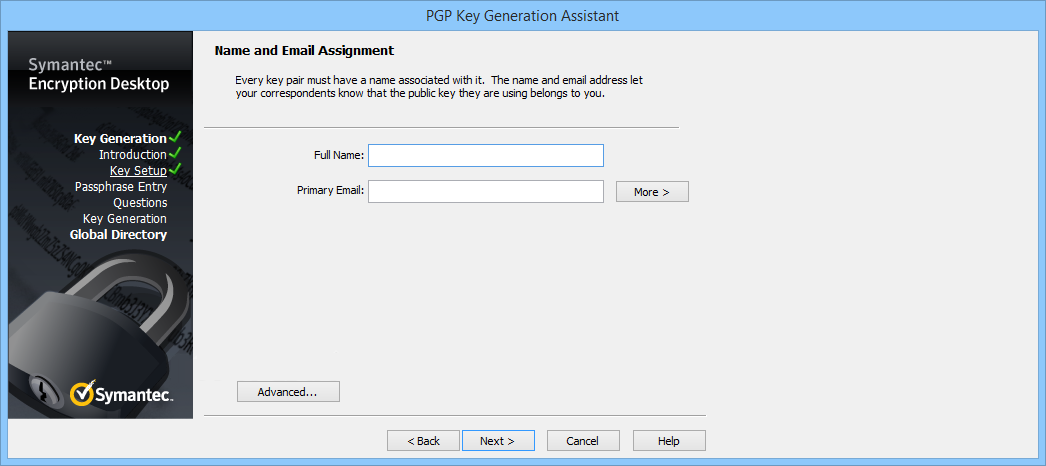Open the Advanced key settings
The height and width of the screenshot is (466, 1046).
click(x=288, y=392)
